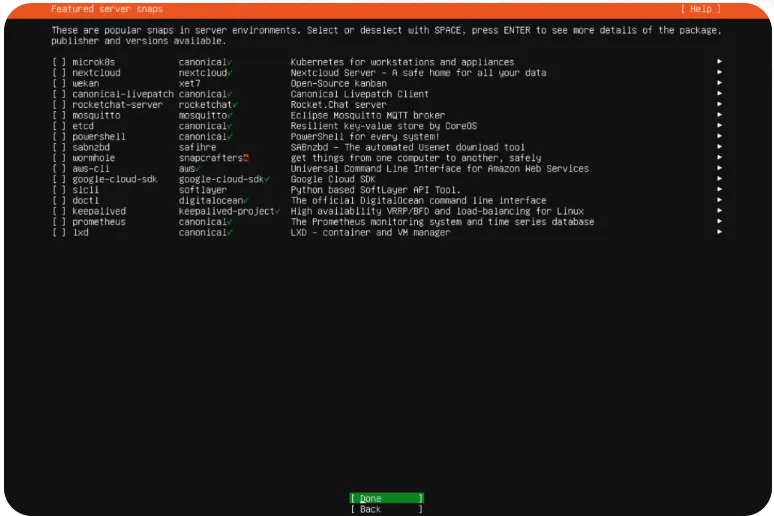Expand details arrow for sabnzbd row
The width and height of the screenshot is (774, 516).
(x=719, y=147)
